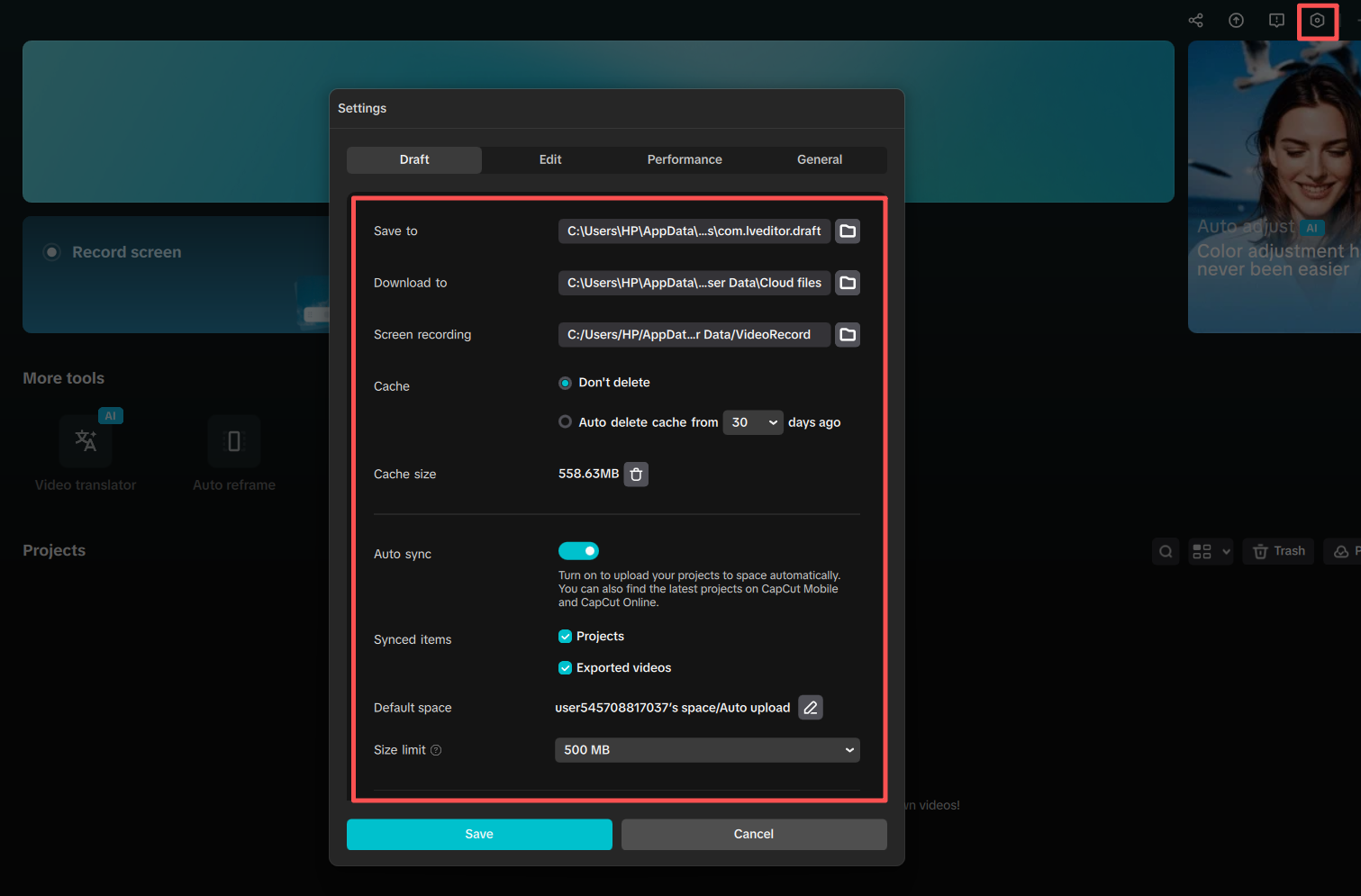Select the Auto reframe tool

click(x=233, y=441)
